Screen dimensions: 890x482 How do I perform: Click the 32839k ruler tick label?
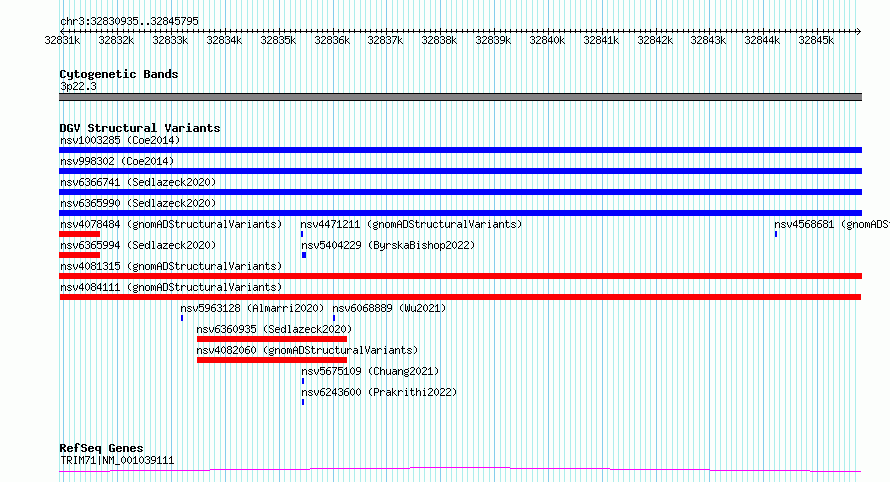[x=493, y=40]
